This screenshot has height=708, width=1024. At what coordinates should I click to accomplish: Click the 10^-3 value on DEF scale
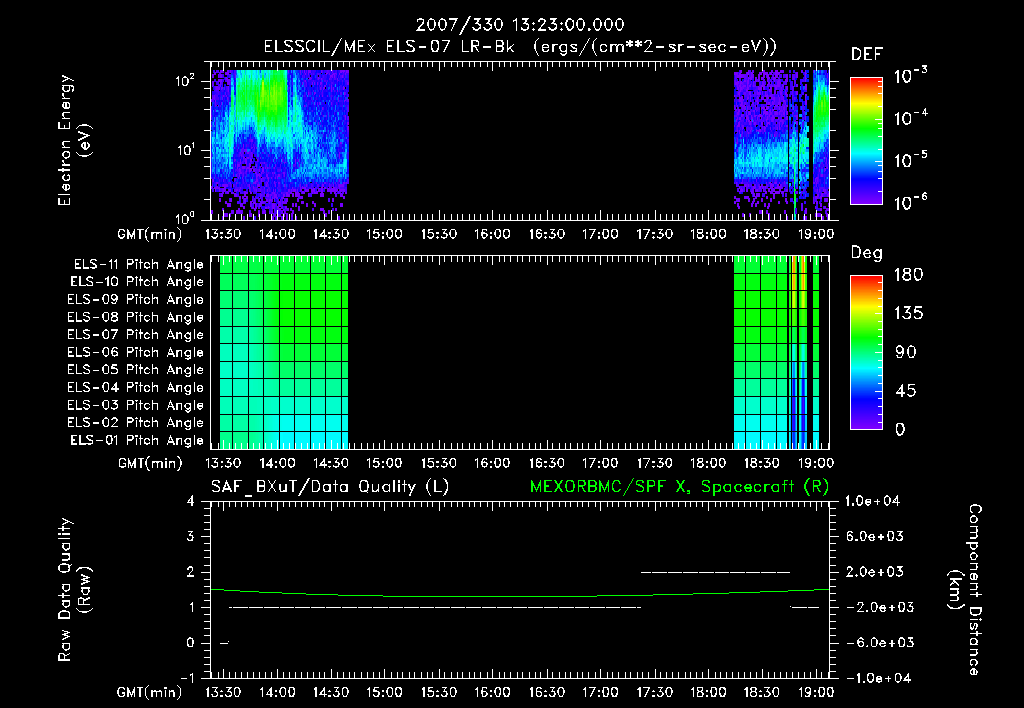tap(911, 76)
